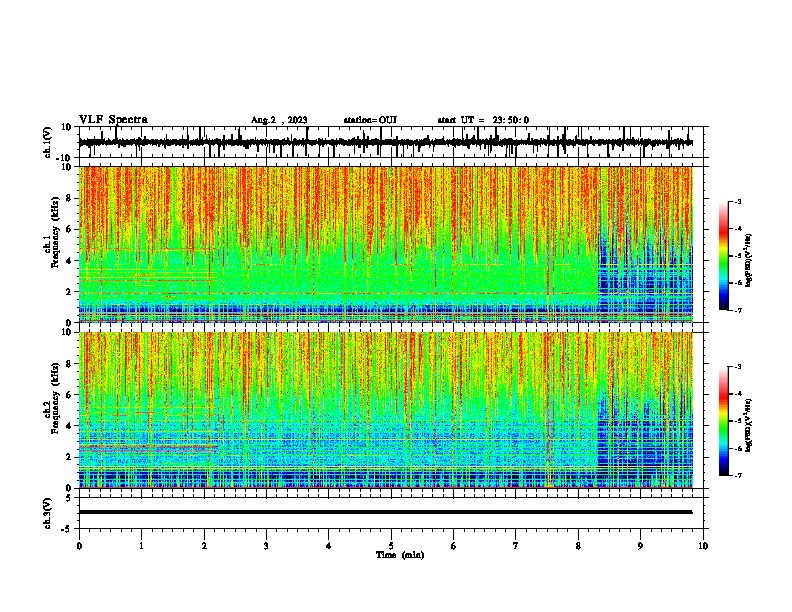The width and height of the screenshot is (792, 612).
Task: Click the "ch.3(V)" axis label
Action: pyautogui.click(x=48, y=514)
